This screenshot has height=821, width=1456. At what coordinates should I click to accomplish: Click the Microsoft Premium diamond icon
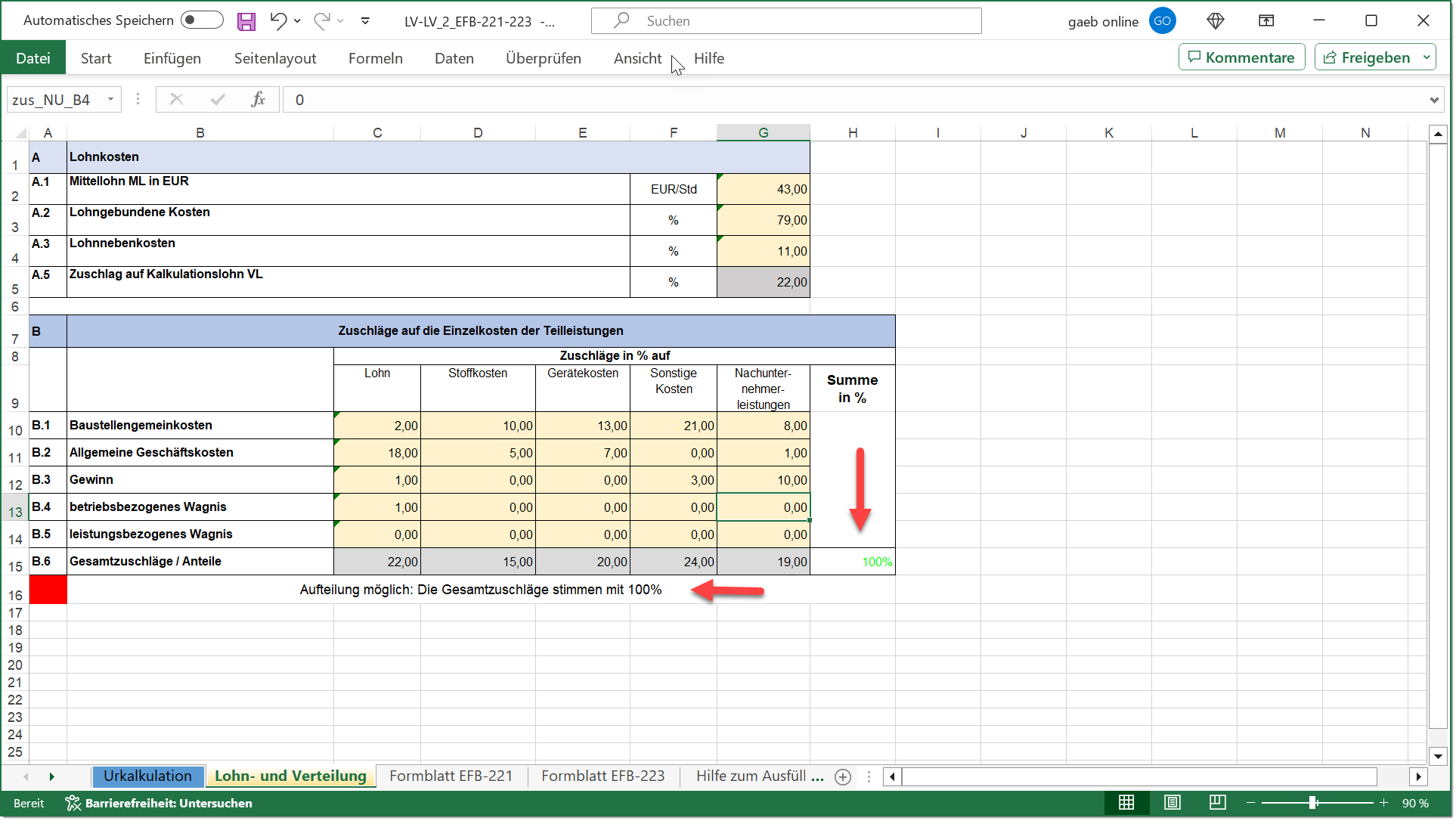1216,21
